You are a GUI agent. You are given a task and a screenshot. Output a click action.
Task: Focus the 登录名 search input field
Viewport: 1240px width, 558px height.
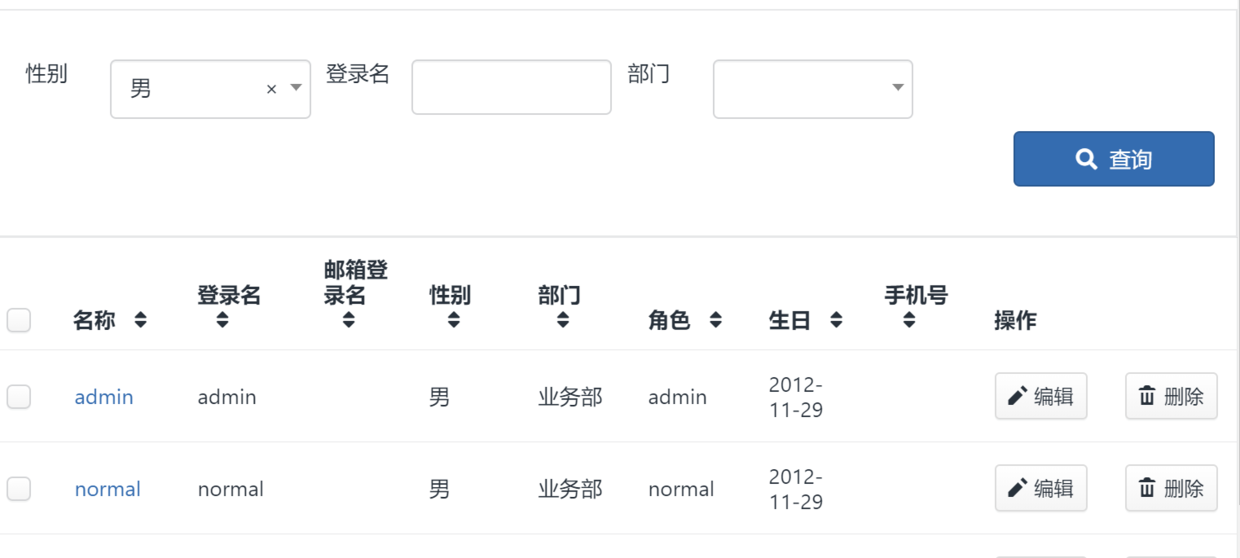coord(511,87)
